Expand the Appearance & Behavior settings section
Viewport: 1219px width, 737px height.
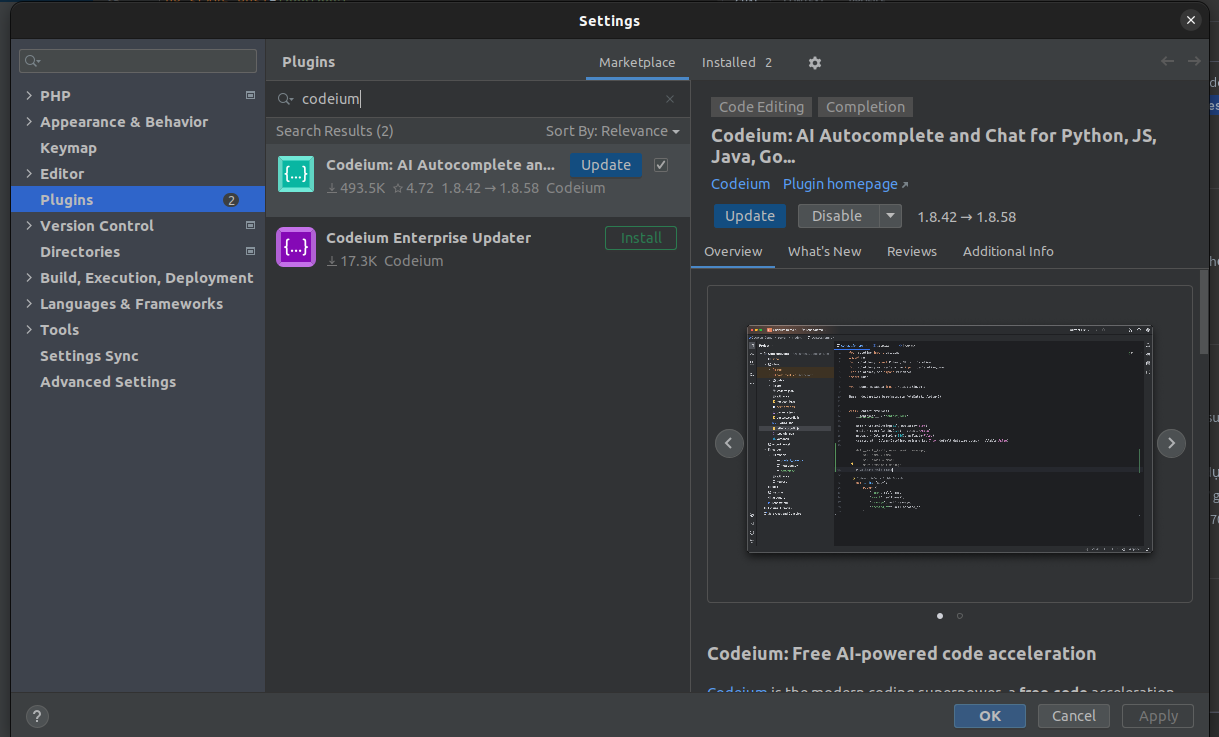(28, 122)
